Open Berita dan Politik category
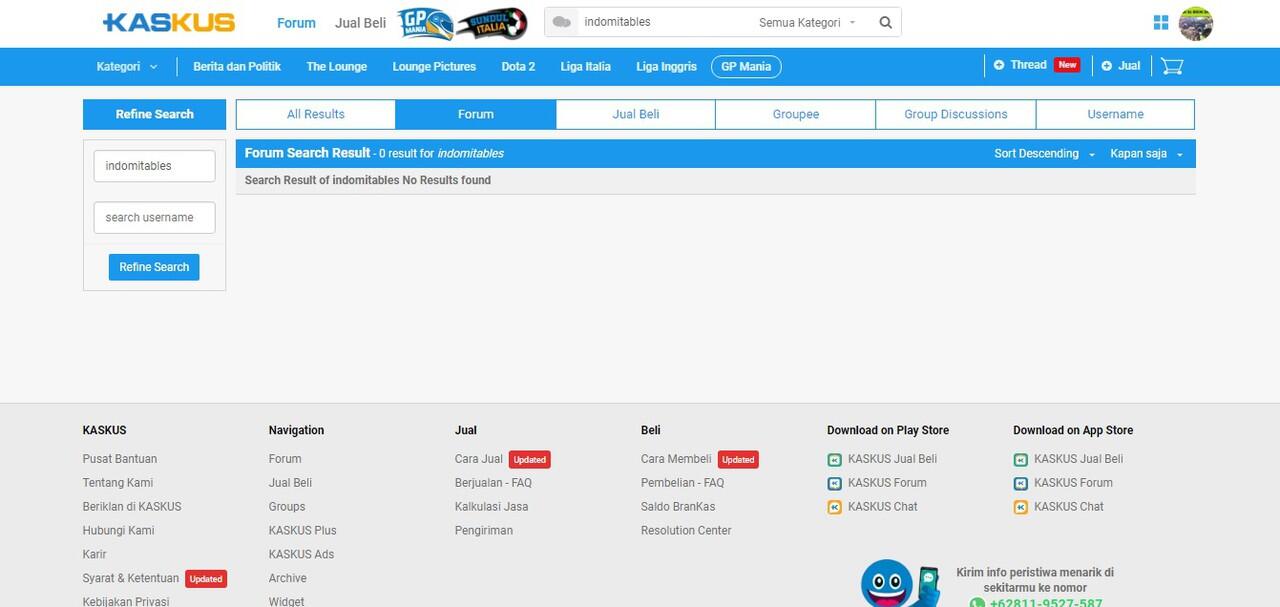 click(x=237, y=67)
